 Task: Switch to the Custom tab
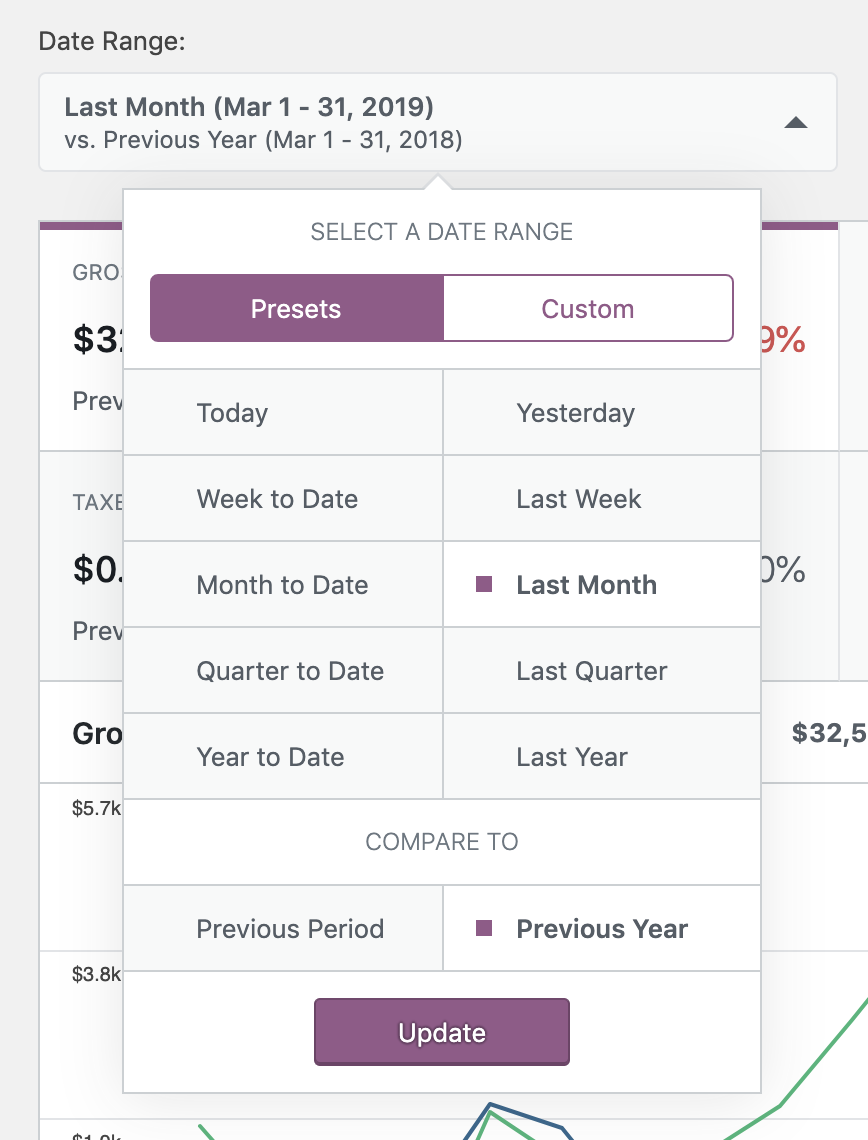coord(588,308)
